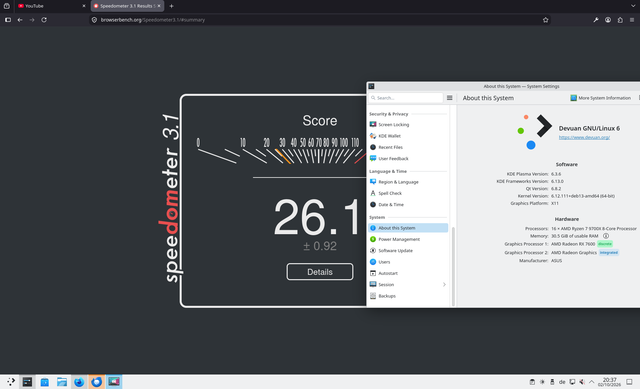Viewport: 640px width, 389px height.
Task: Click the AMD Radeon RX 7600 text
Action: (573, 244)
